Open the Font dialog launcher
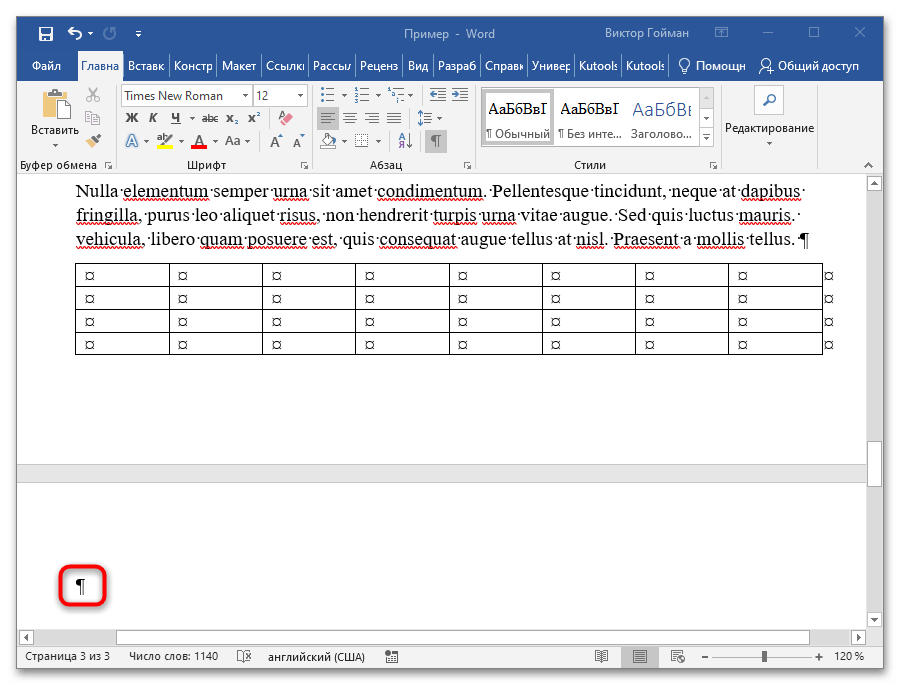 click(304, 166)
